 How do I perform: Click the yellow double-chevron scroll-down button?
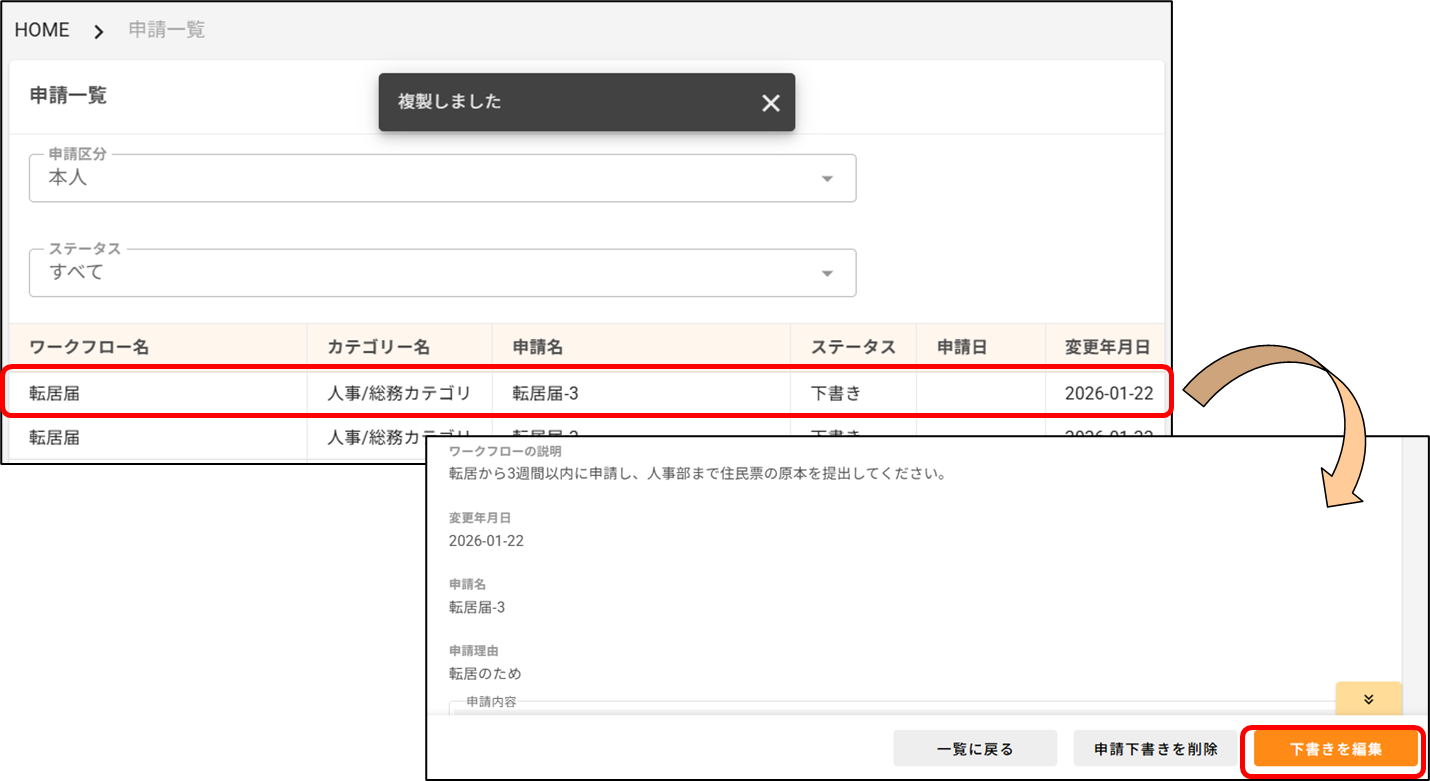pos(1368,699)
